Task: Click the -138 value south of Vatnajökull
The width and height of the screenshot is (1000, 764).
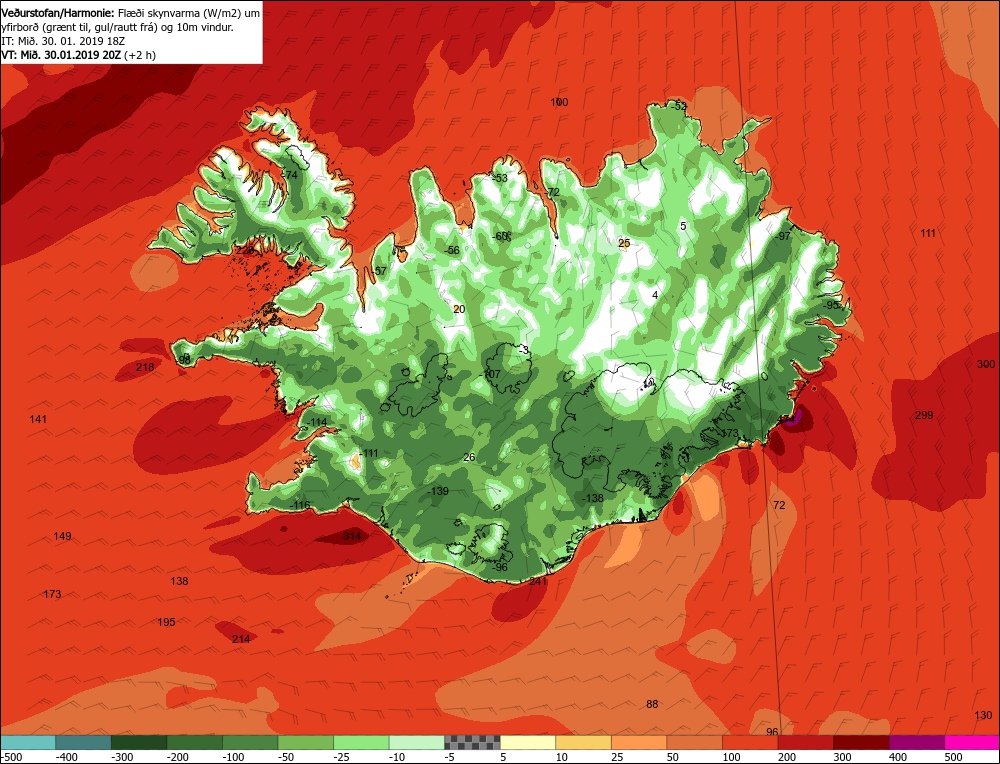Action: pyautogui.click(x=592, y=498)
